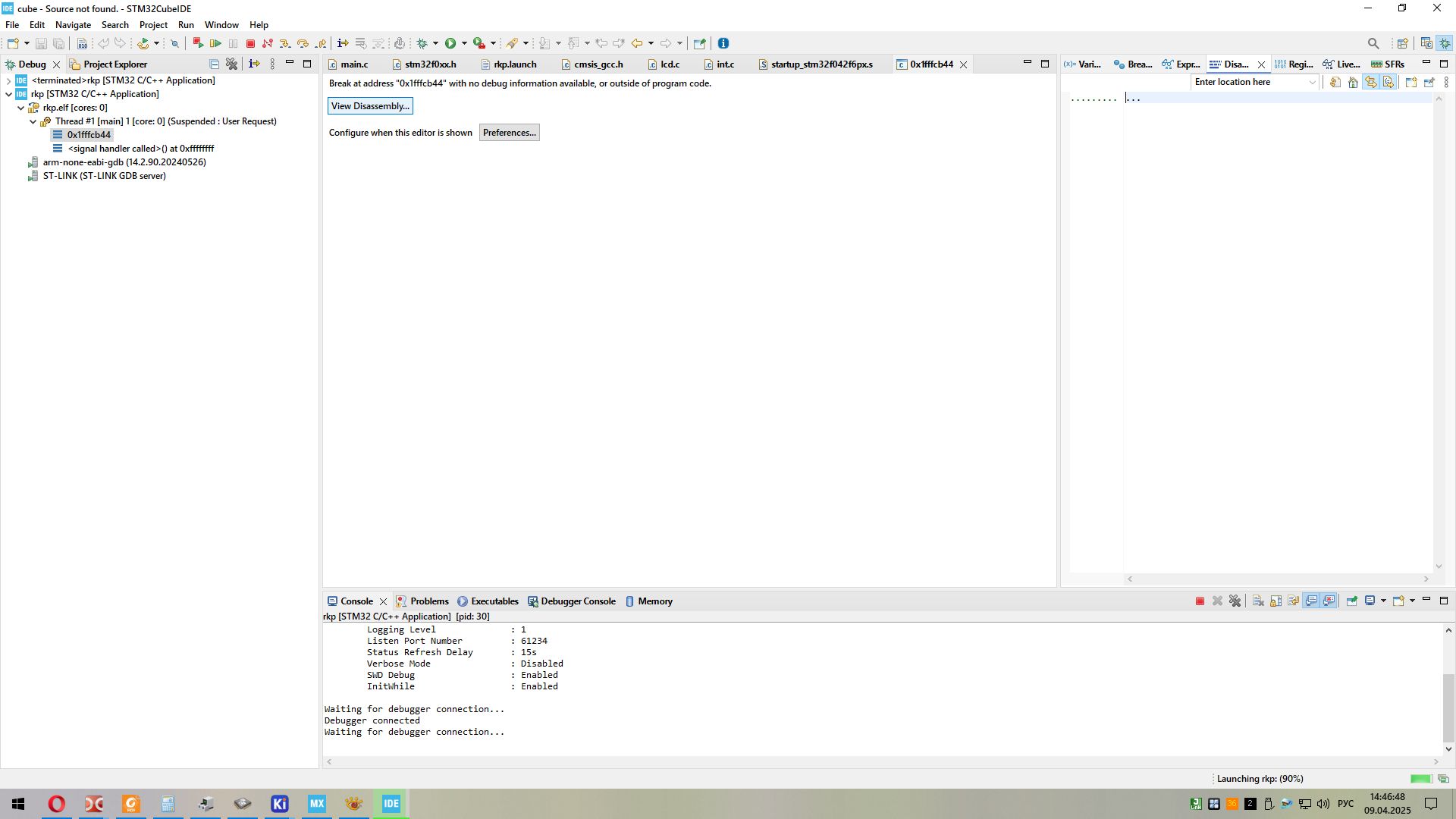Screen dimensions: 1456x819
Task: Click the Launching rkp green progress indicator
Action: tap(1421, 779)
